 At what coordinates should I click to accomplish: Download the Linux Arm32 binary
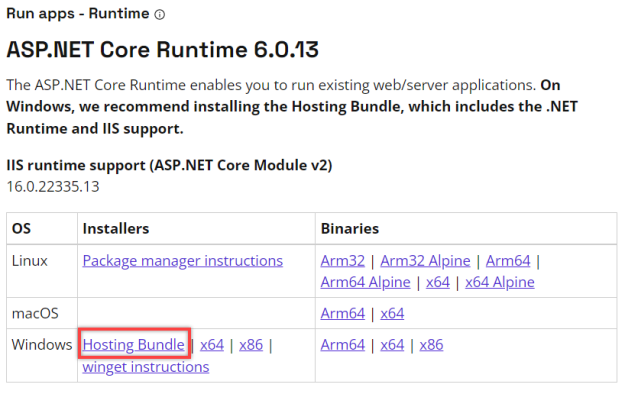pos(342,261)
